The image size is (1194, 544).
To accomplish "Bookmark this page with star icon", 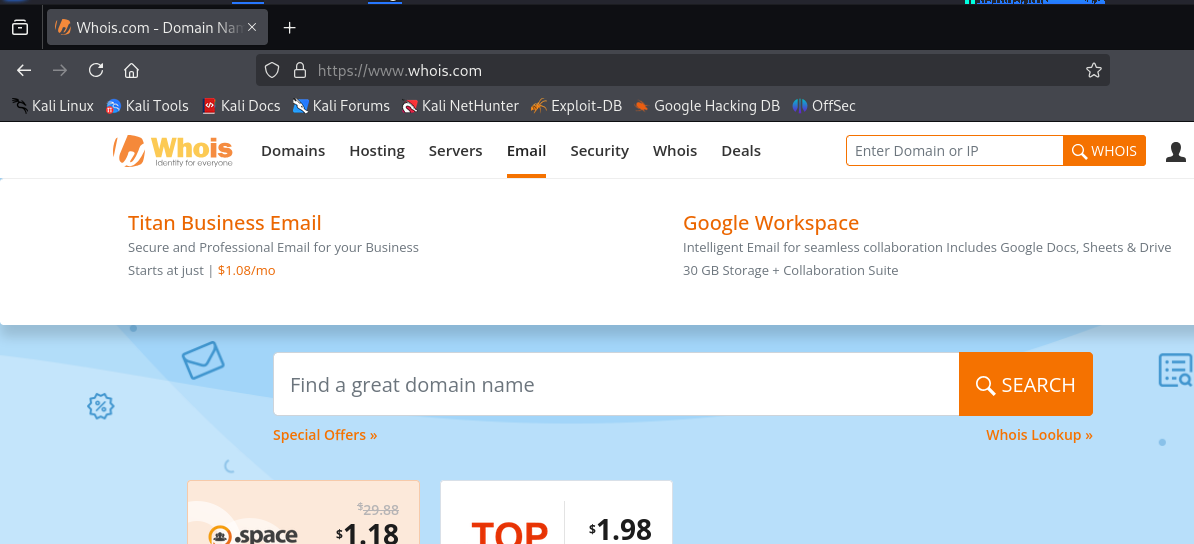I will (x=1093, y=70).
